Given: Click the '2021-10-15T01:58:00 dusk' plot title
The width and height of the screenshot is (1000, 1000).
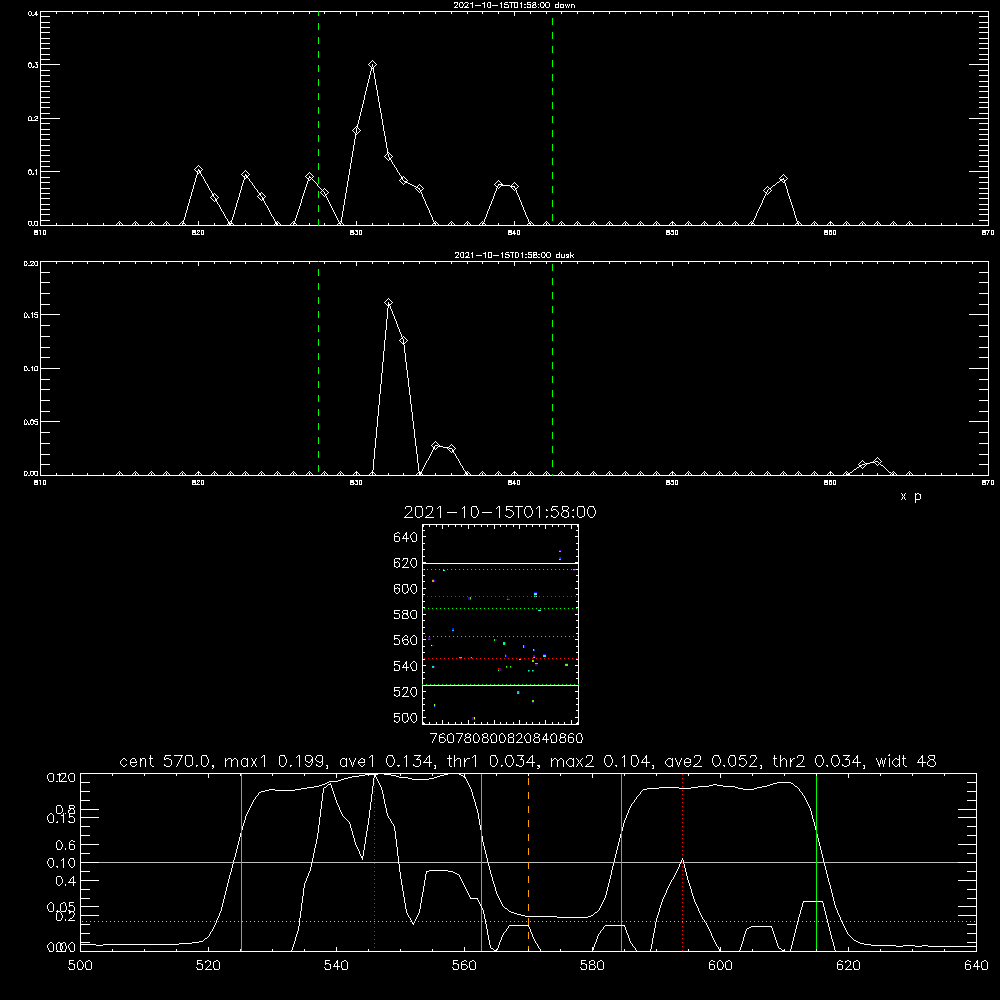Looking at the screenshot, I should coord(514,255).
